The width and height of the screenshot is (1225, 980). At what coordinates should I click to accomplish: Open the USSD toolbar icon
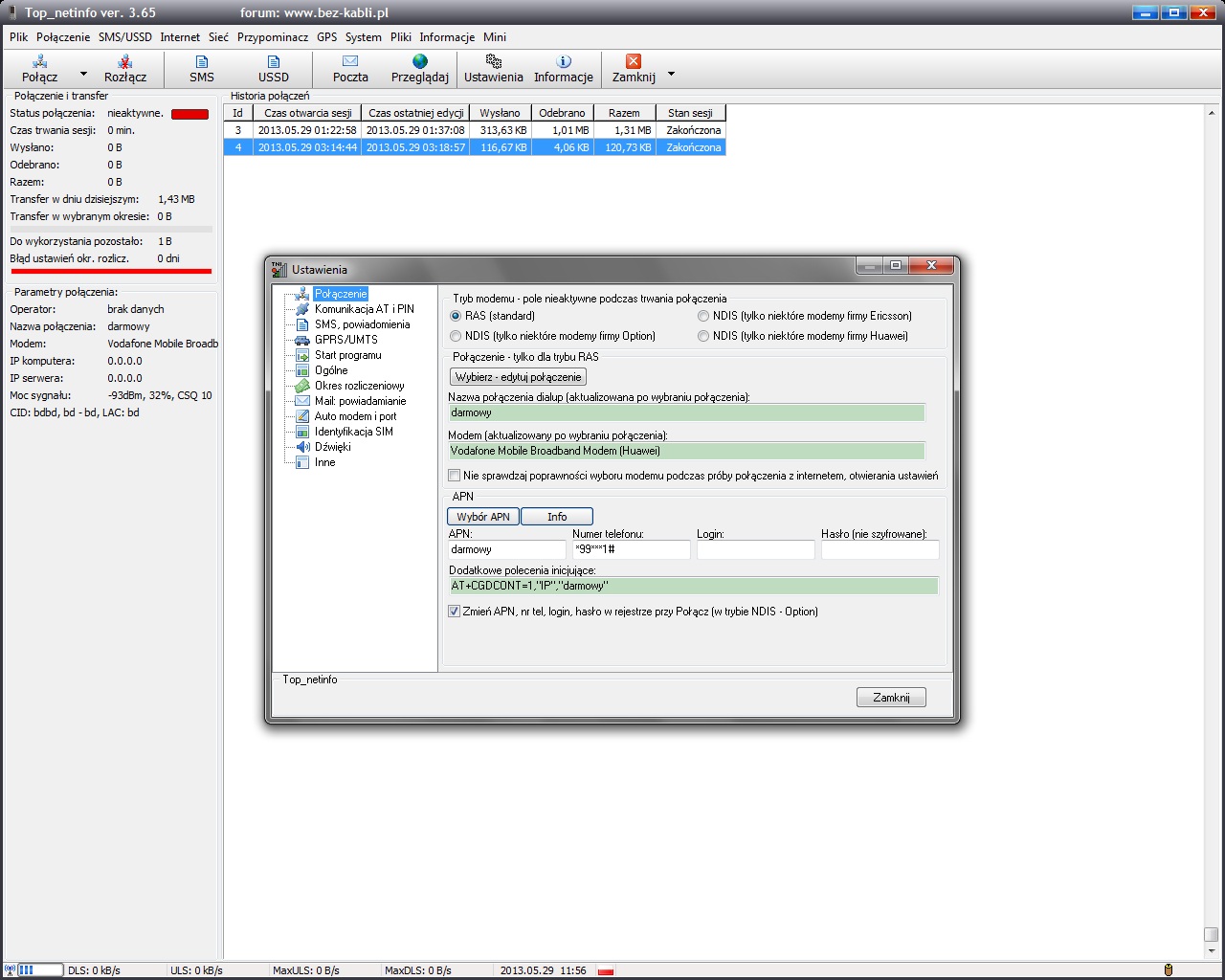(x=273, y=62)
